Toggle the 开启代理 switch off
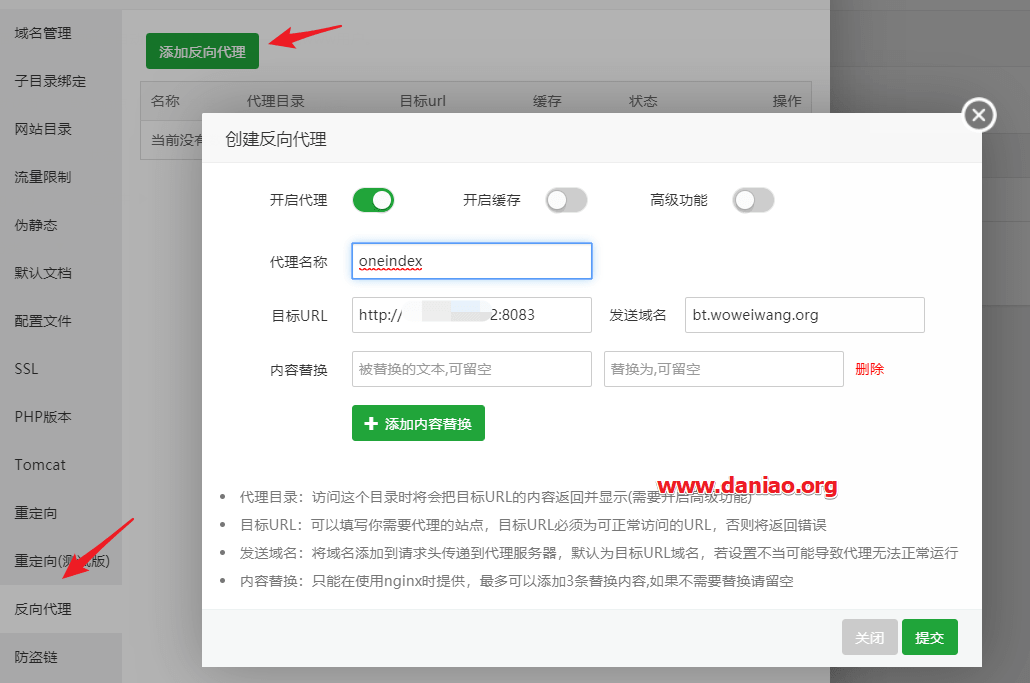Image resolution: width=1030 pixels, height=683 pixels. [373, 200]
